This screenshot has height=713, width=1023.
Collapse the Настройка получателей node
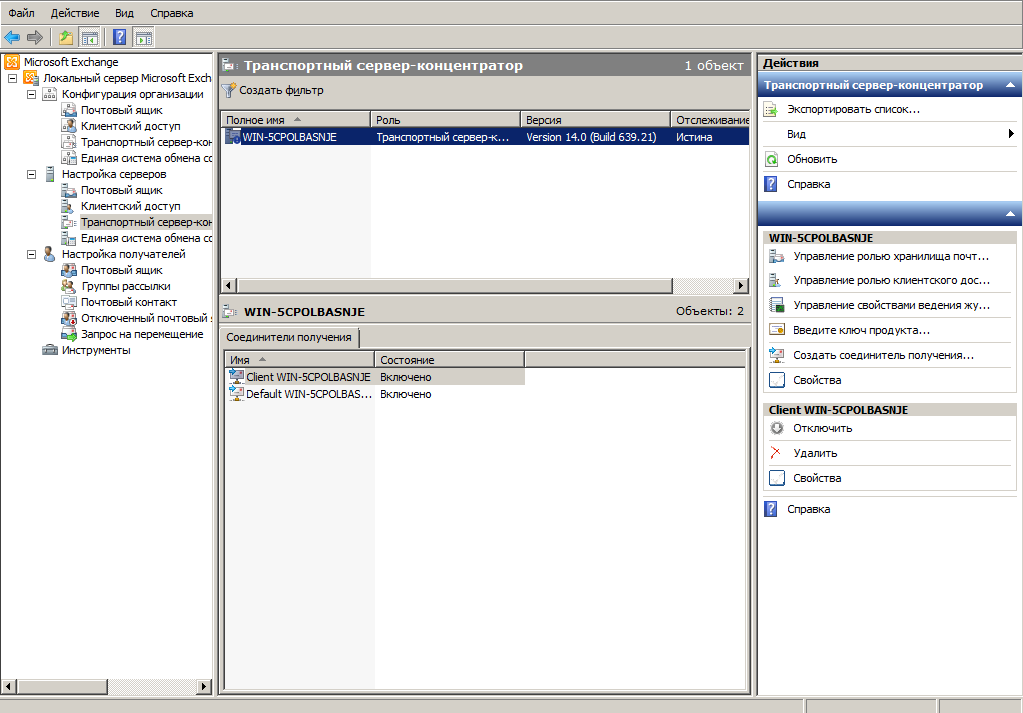click(x=31, y=254)
